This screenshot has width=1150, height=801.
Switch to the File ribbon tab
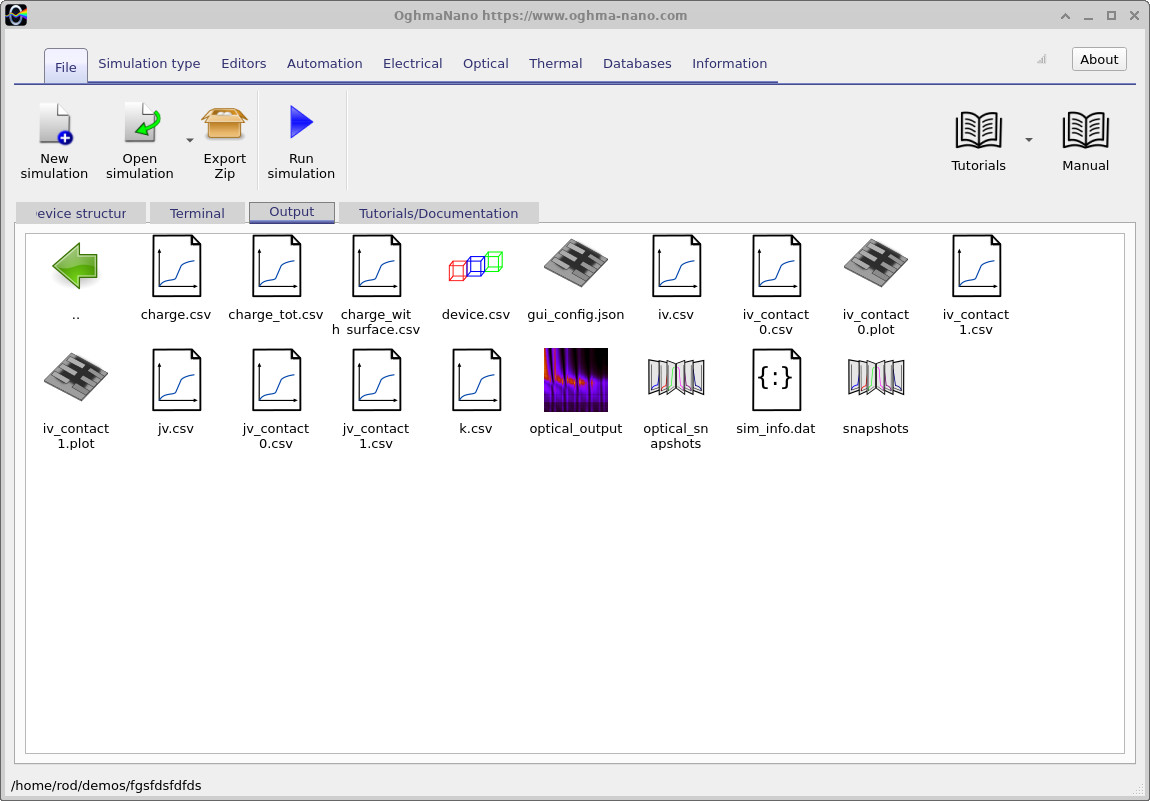pyautogui.click(x=65, y=67)
